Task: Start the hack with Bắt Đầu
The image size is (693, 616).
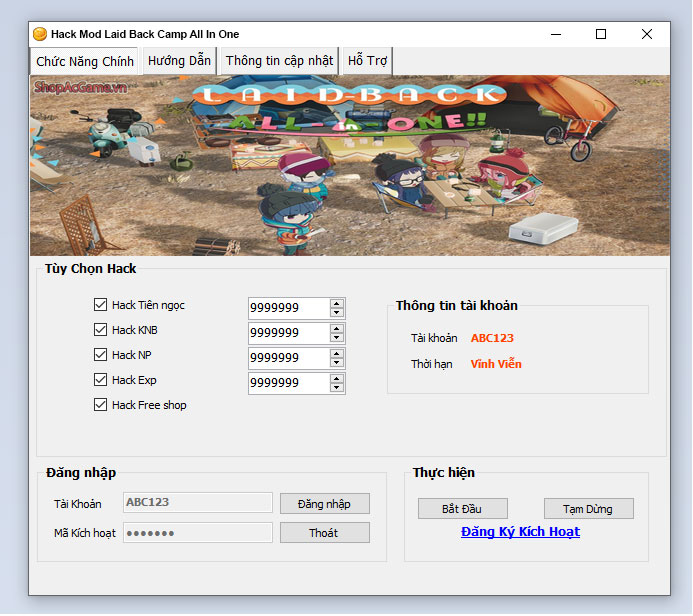Action: click(463, 509)
